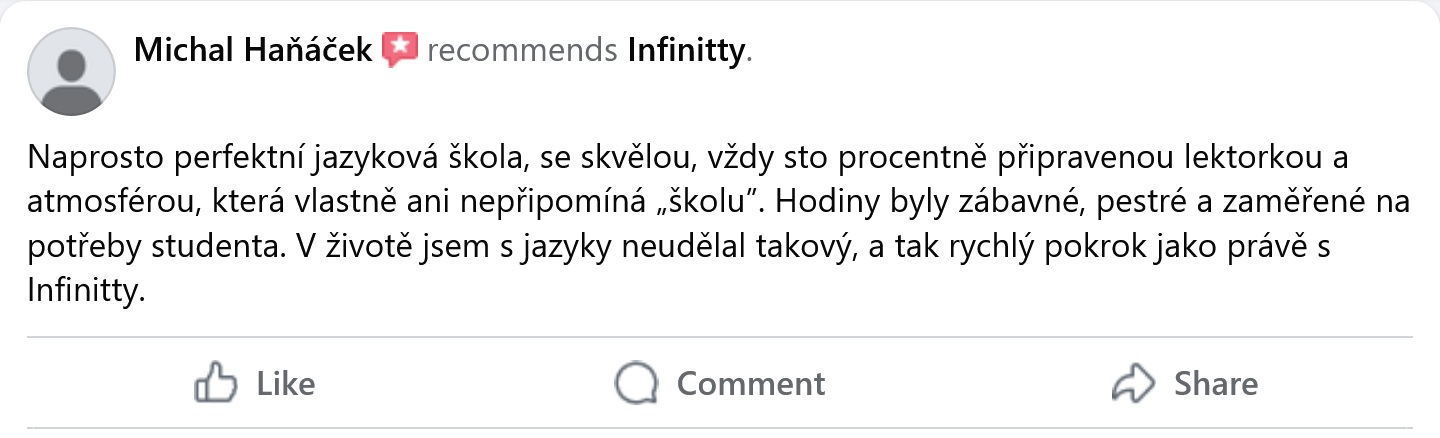Click the thumbs-up Like icon
Screen dimensions: 1440x438
coord(215,383)
